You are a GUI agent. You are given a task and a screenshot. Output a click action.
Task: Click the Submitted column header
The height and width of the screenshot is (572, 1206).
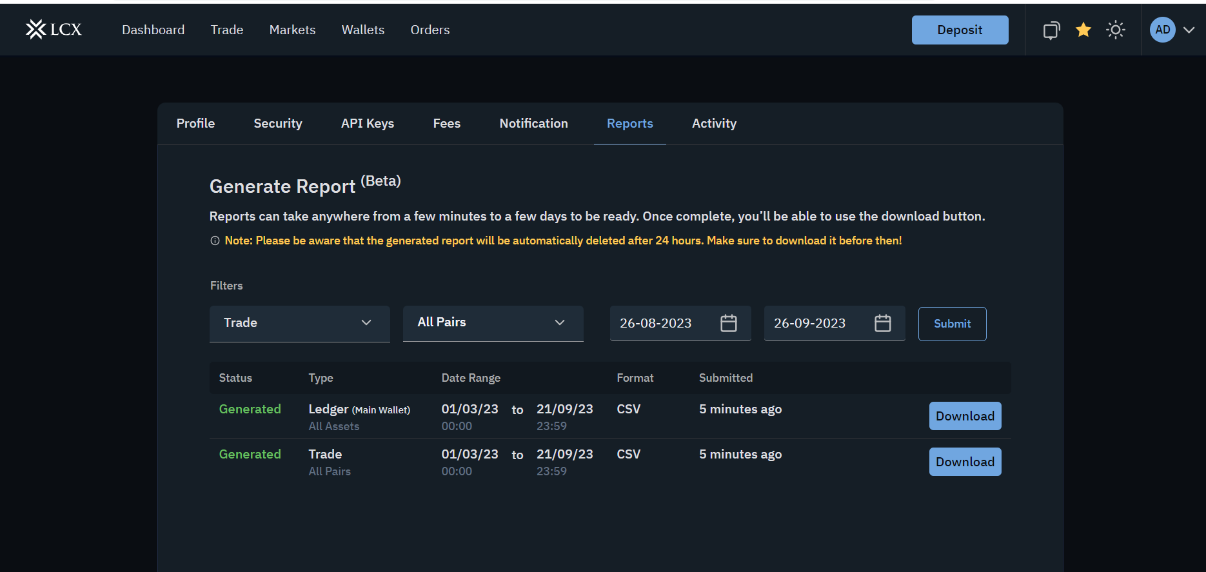[726, 378]
